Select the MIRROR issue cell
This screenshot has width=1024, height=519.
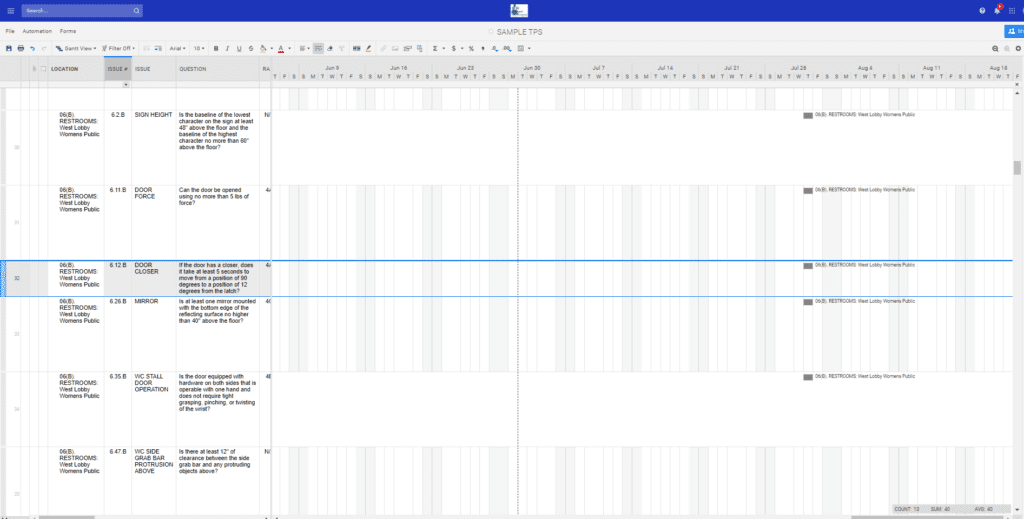153,334
